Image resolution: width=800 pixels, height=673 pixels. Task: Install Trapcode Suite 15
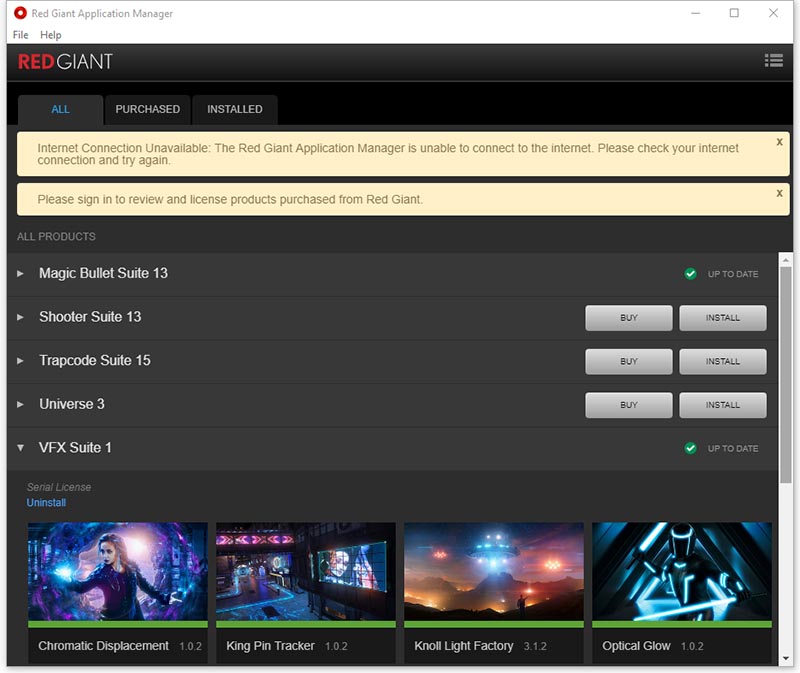point(722,361)
